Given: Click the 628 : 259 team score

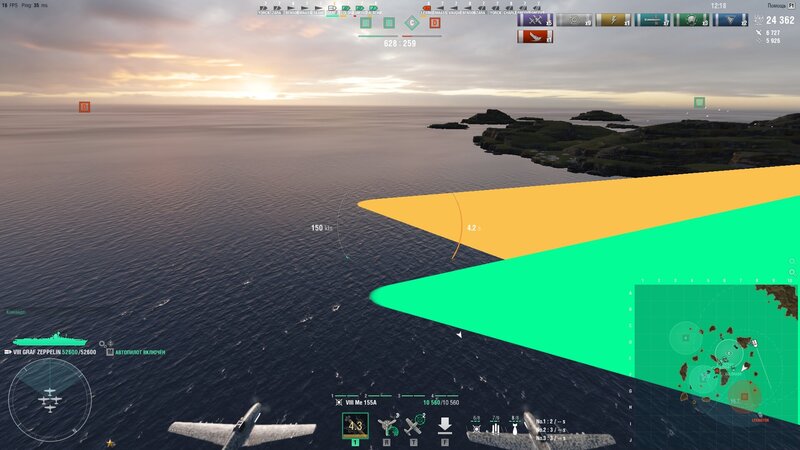Looking at the screenshot, I should point(400,44).
